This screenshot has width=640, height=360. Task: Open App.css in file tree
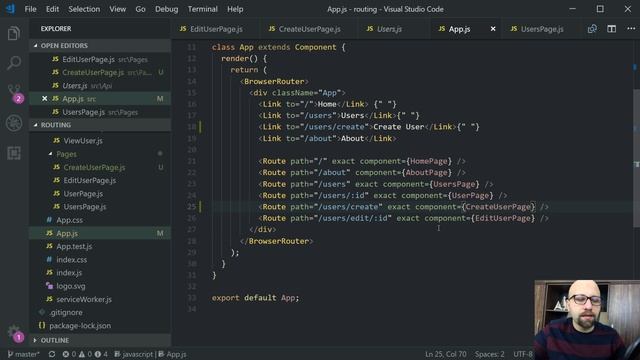[100, 220]
